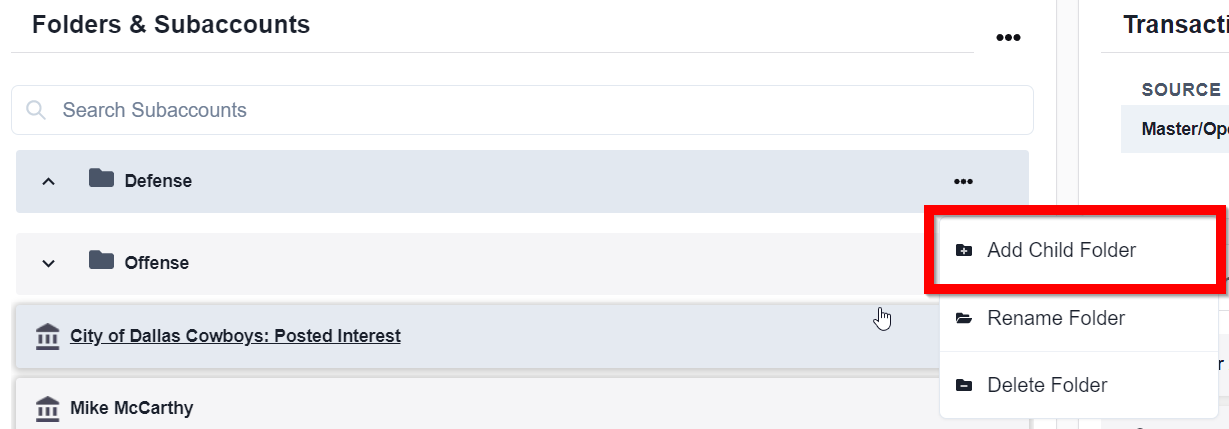Click the Delete Folder icon

point(964,385)
